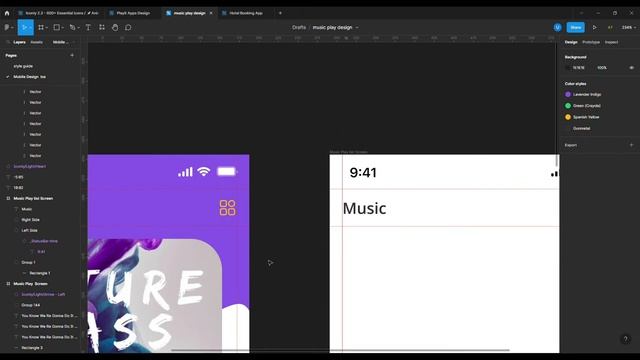Screen dimensions: 640x360
Task: Click the grid icon on purple screen
Action: point(227,207)
